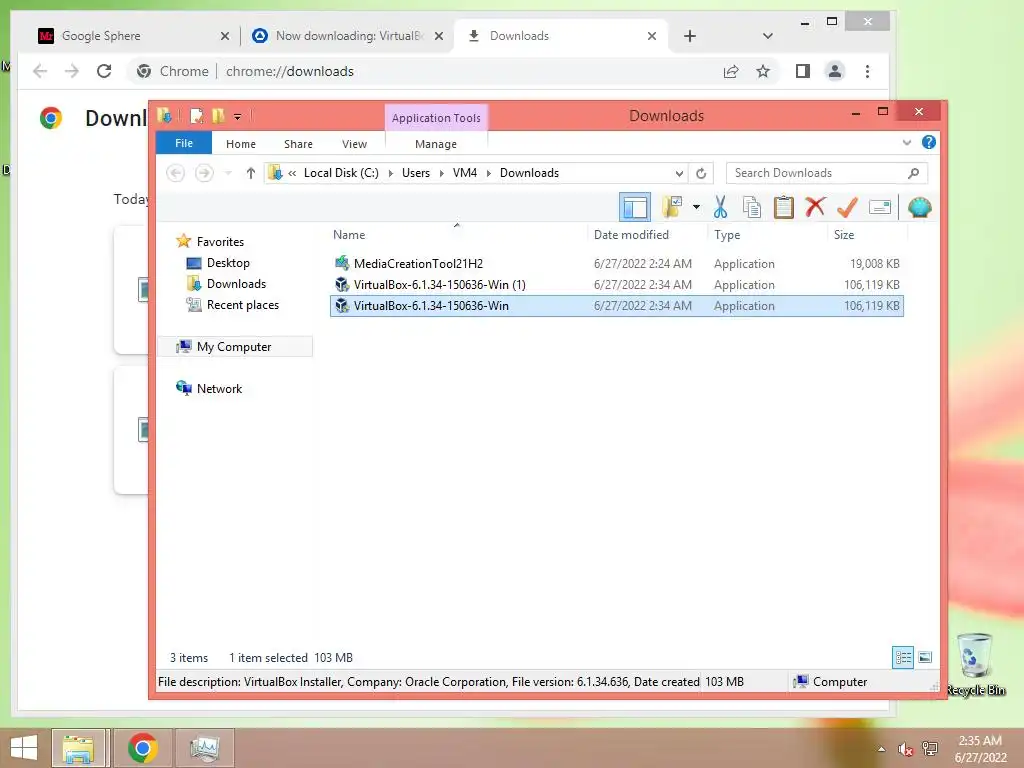Image resolution: width=1024 pixels, height=768 pixels.
Task: Click the Explorer Help question mark icon
Action: (x=928, y=142)
